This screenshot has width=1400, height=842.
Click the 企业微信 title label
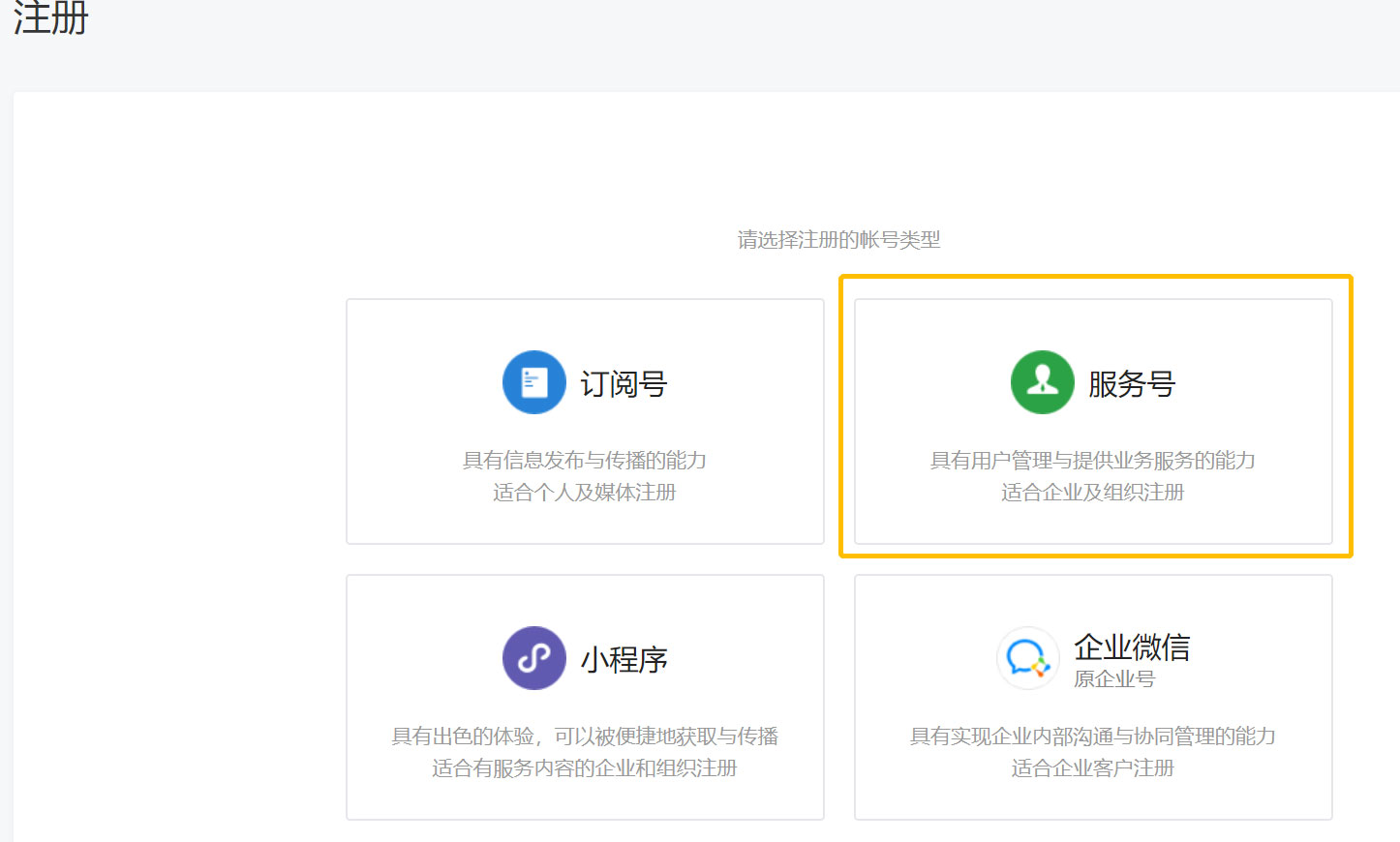coord(1133,647)
